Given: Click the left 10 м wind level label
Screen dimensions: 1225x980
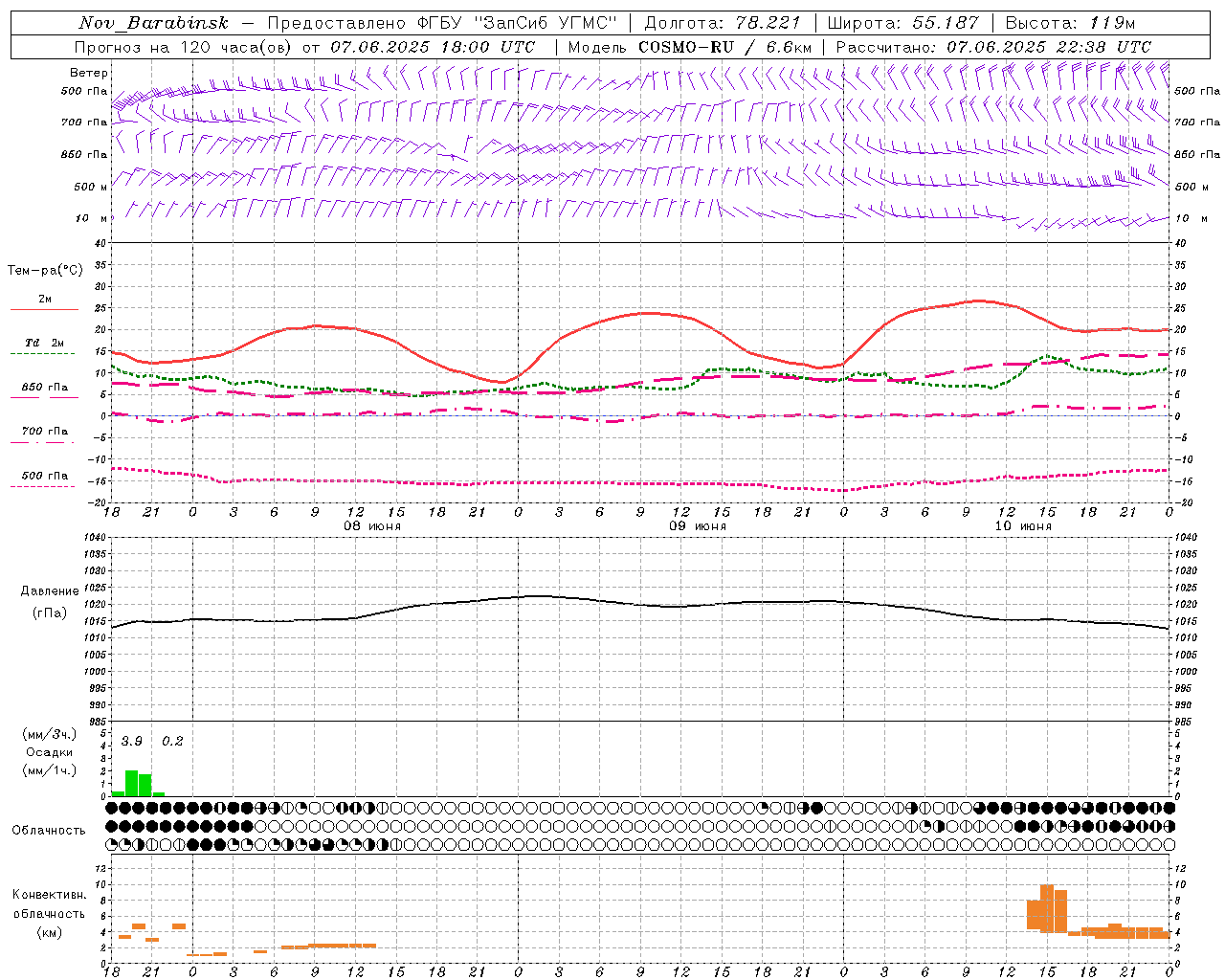Looking at the screenshot, I should point(91,218).
